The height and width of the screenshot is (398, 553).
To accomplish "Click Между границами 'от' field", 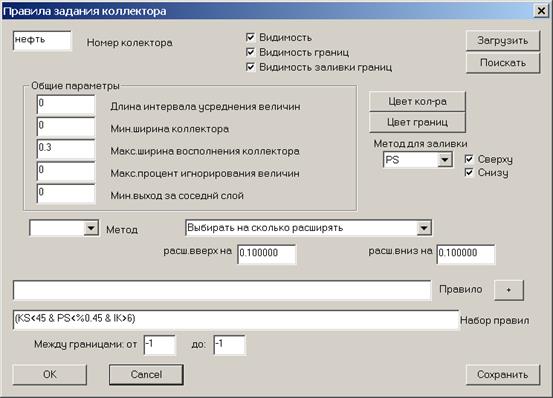I will click(159, 345).
